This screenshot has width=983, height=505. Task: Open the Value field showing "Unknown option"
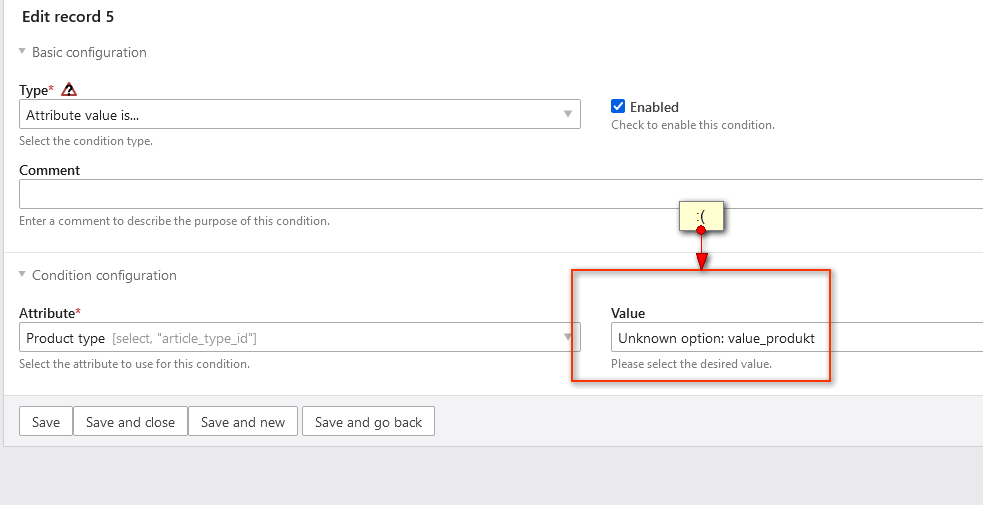coord(790,338)
